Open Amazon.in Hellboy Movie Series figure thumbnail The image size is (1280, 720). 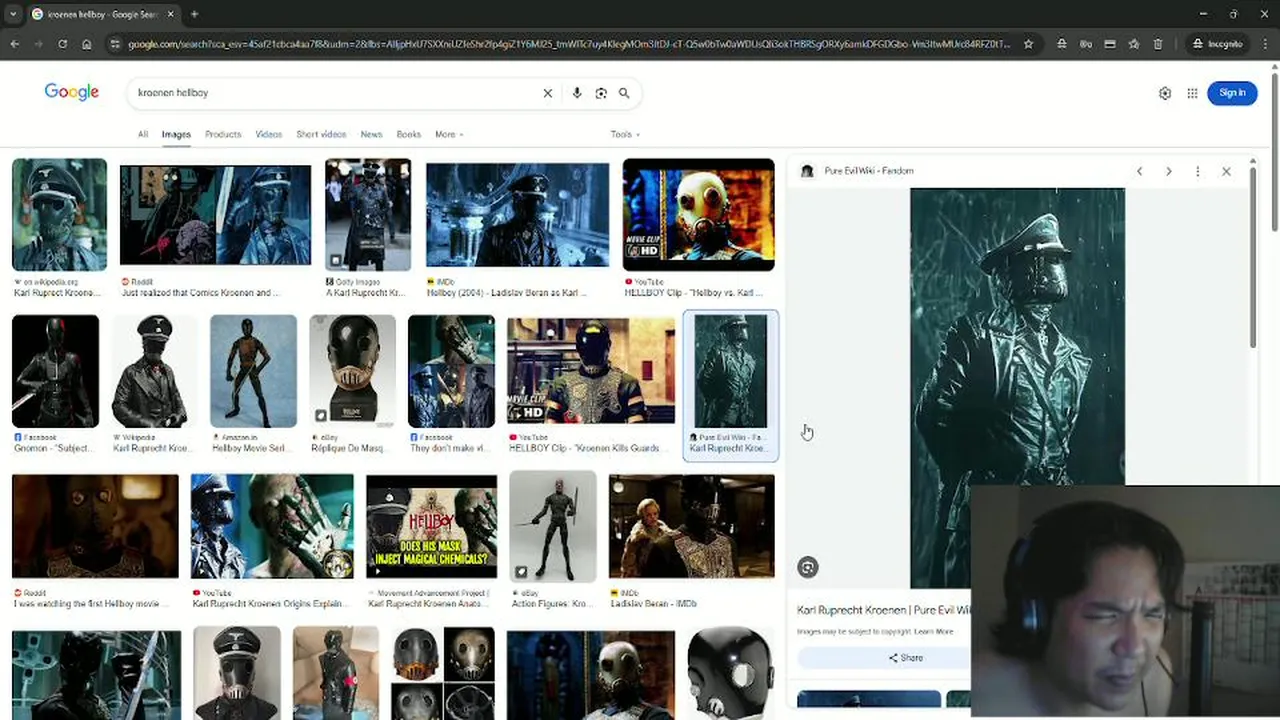point(253,371)
